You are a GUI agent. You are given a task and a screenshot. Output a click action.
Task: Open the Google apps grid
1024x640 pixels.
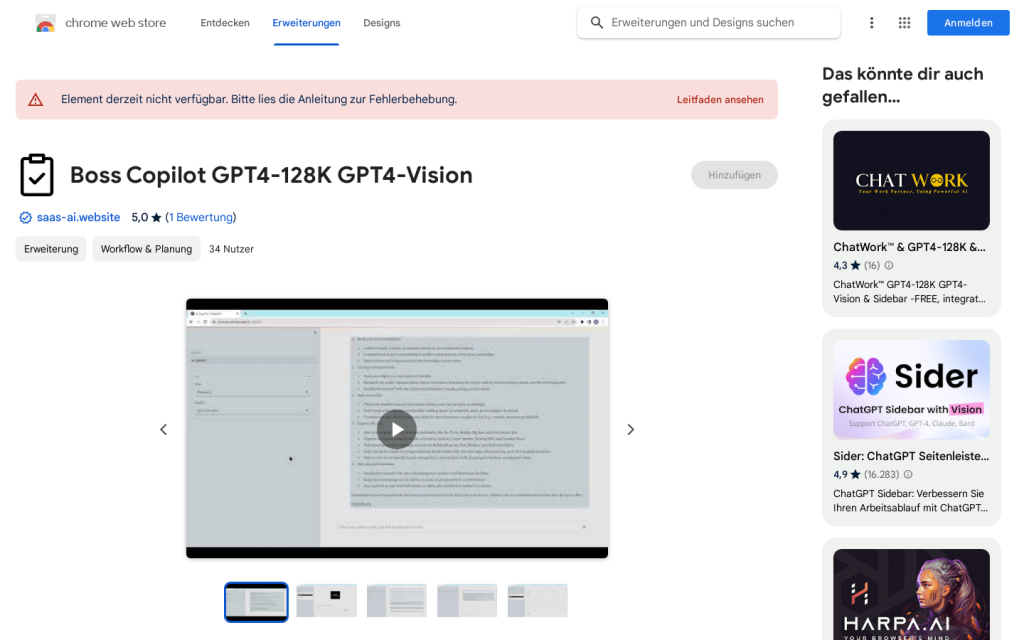coord(904,23)
